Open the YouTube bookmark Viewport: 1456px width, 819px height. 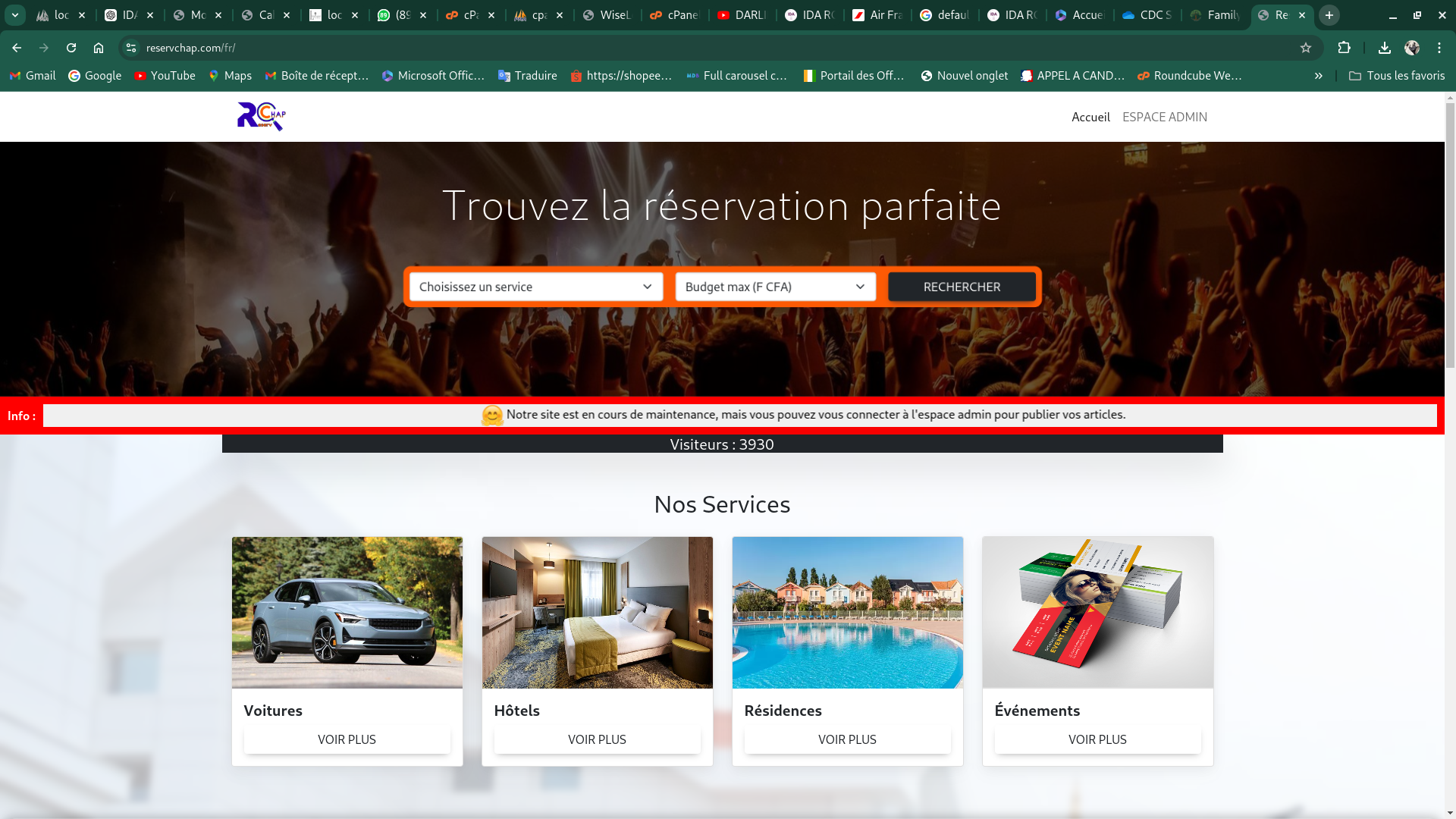pos(164,75)
